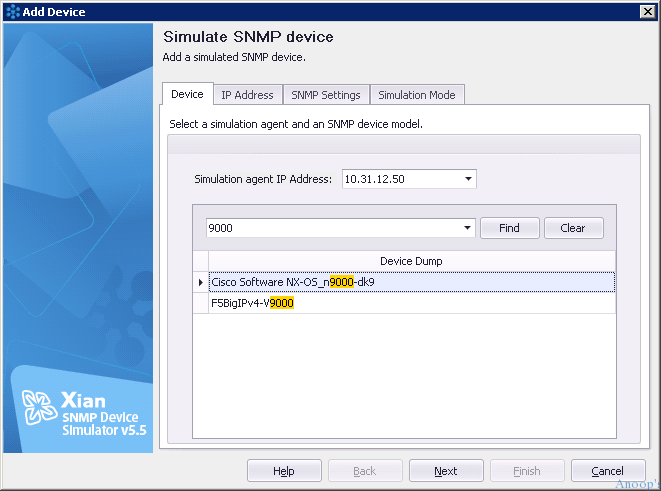Viewport: 661px width, 491px height.
Task: Close the Add Device dialog window
Action: 648,12
